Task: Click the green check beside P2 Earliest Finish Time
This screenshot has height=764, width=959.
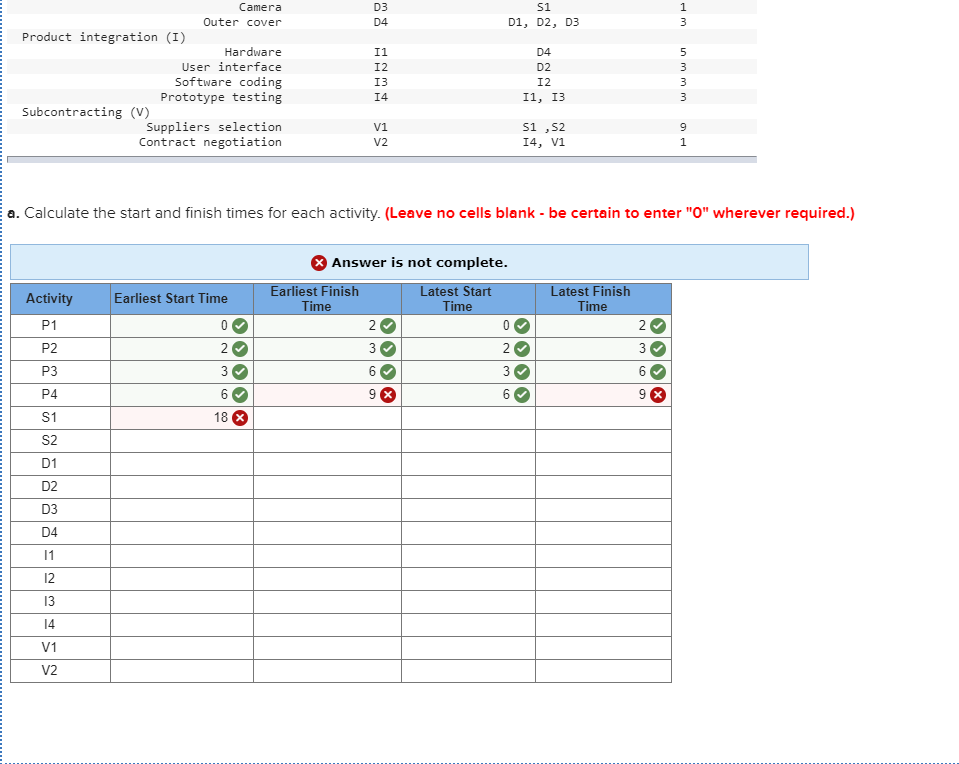Action: (387, 348)
